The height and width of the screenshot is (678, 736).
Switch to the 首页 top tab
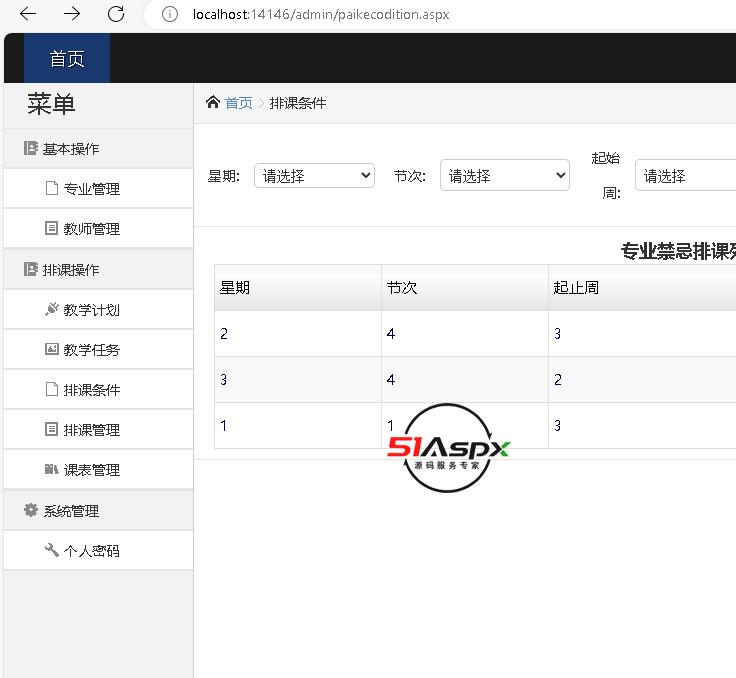click(x=67, y=59)
